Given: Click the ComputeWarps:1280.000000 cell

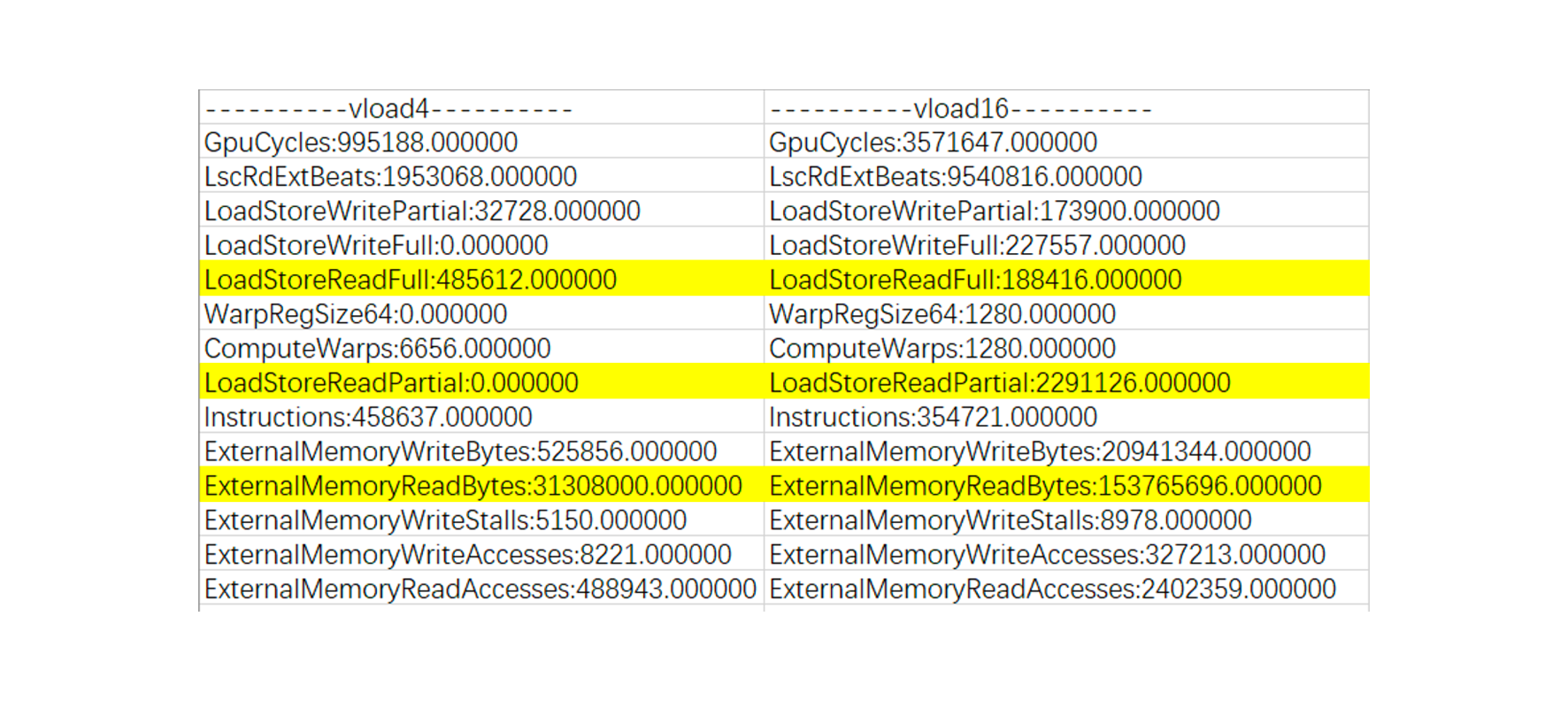Looking at the screenshot, I should [1066, 348].
